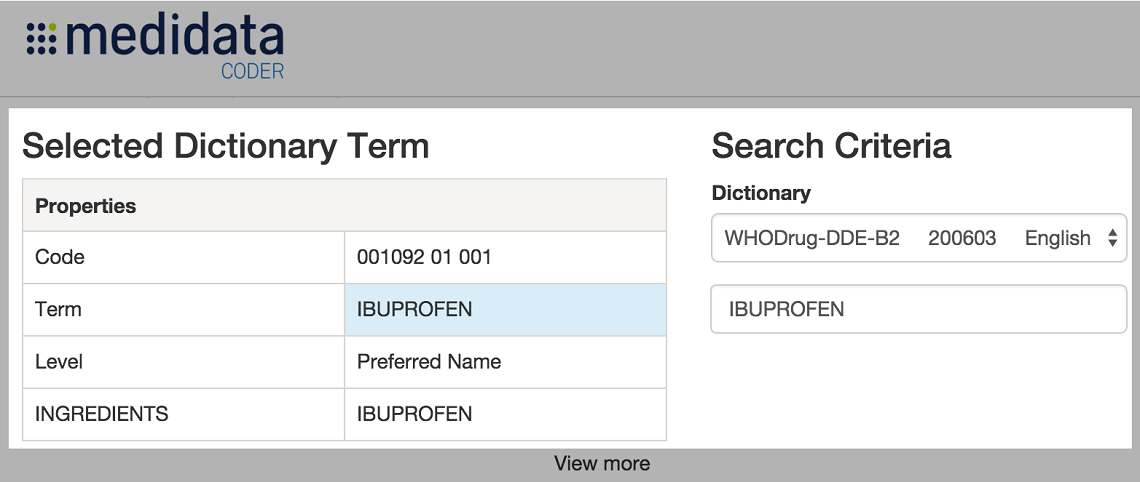Click the INGREDIENTS IBUPROFEN value cell
Image resolution: width=1140 pixels, height=482 pixels.
click(x=505, y=414)
